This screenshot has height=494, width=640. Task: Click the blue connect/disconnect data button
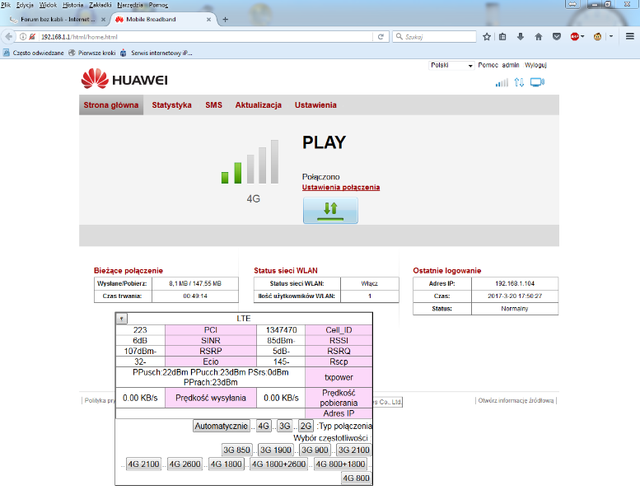point(330,210)
